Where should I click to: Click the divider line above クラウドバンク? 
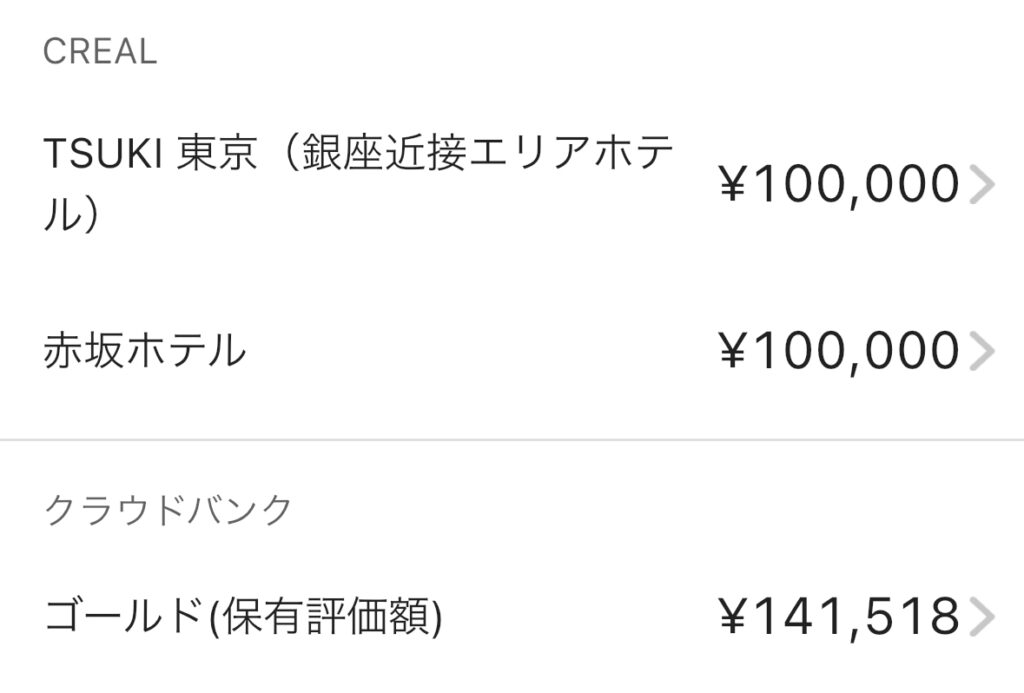click(512, 439)
